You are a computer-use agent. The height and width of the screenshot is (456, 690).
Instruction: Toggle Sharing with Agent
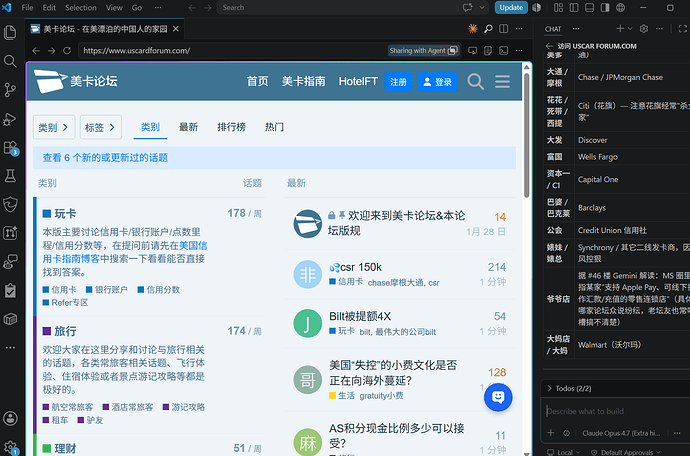click(x=423, y=51)
